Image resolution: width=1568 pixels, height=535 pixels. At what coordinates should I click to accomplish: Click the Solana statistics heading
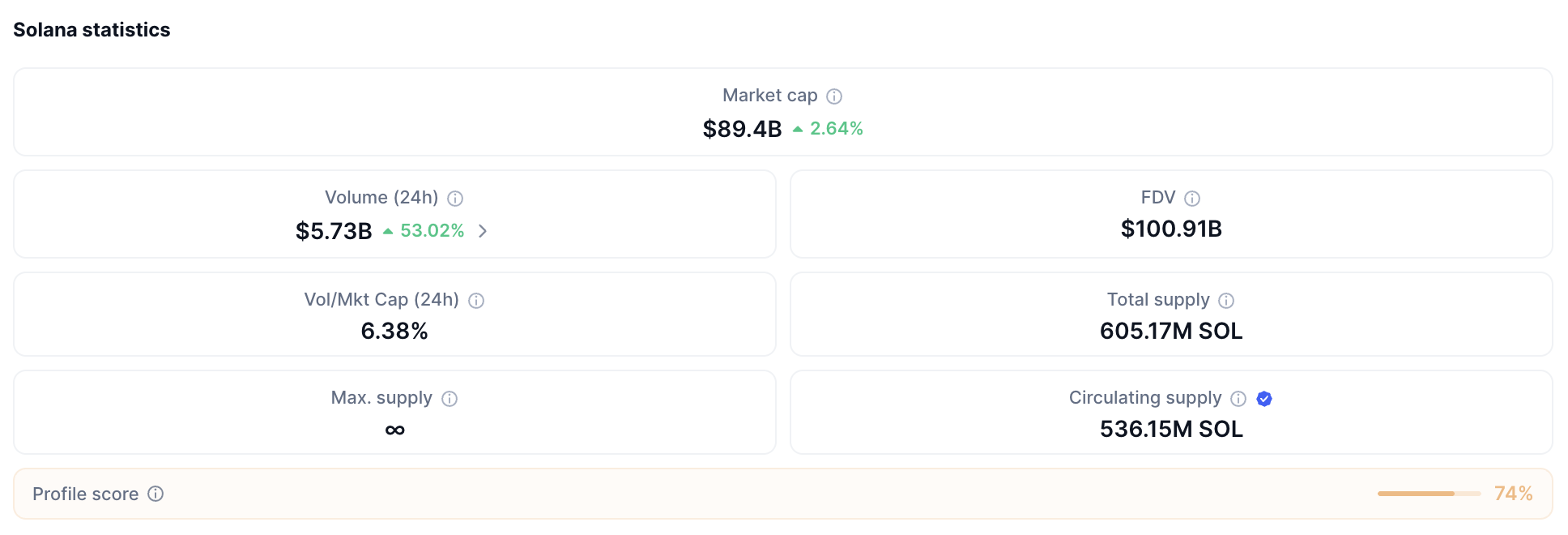(92, 30)
